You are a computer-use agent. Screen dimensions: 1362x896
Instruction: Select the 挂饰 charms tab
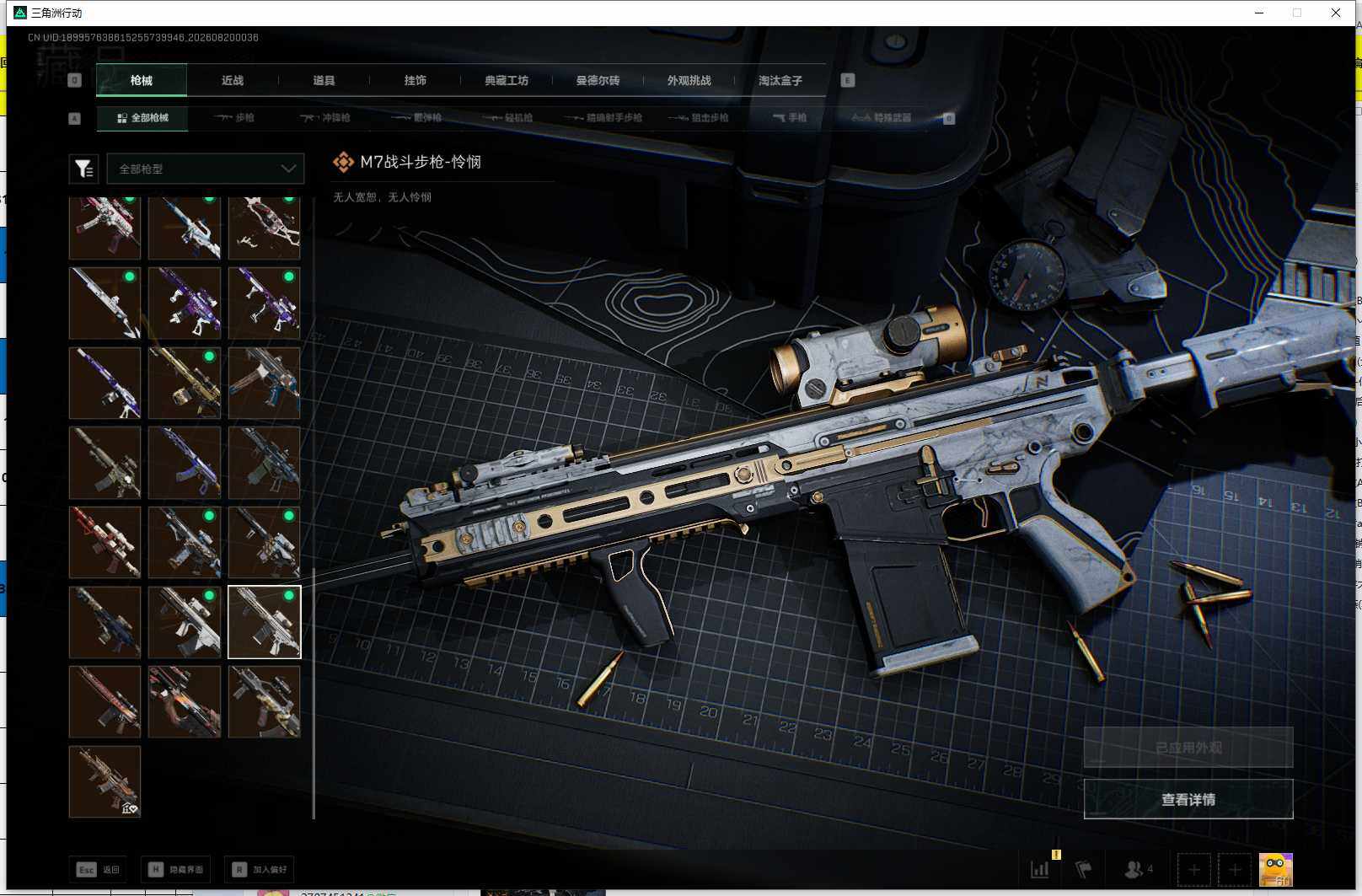tap(415, 80)
